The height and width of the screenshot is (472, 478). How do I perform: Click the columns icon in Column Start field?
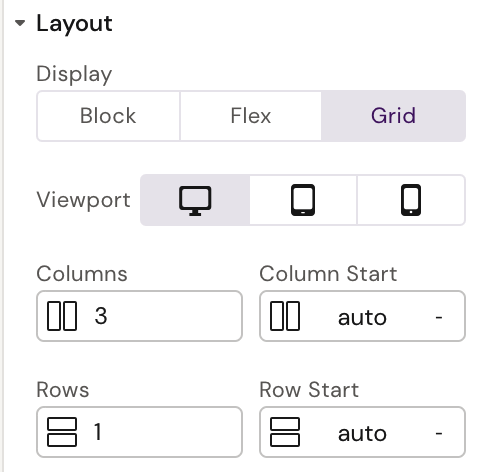coord(285,316)
